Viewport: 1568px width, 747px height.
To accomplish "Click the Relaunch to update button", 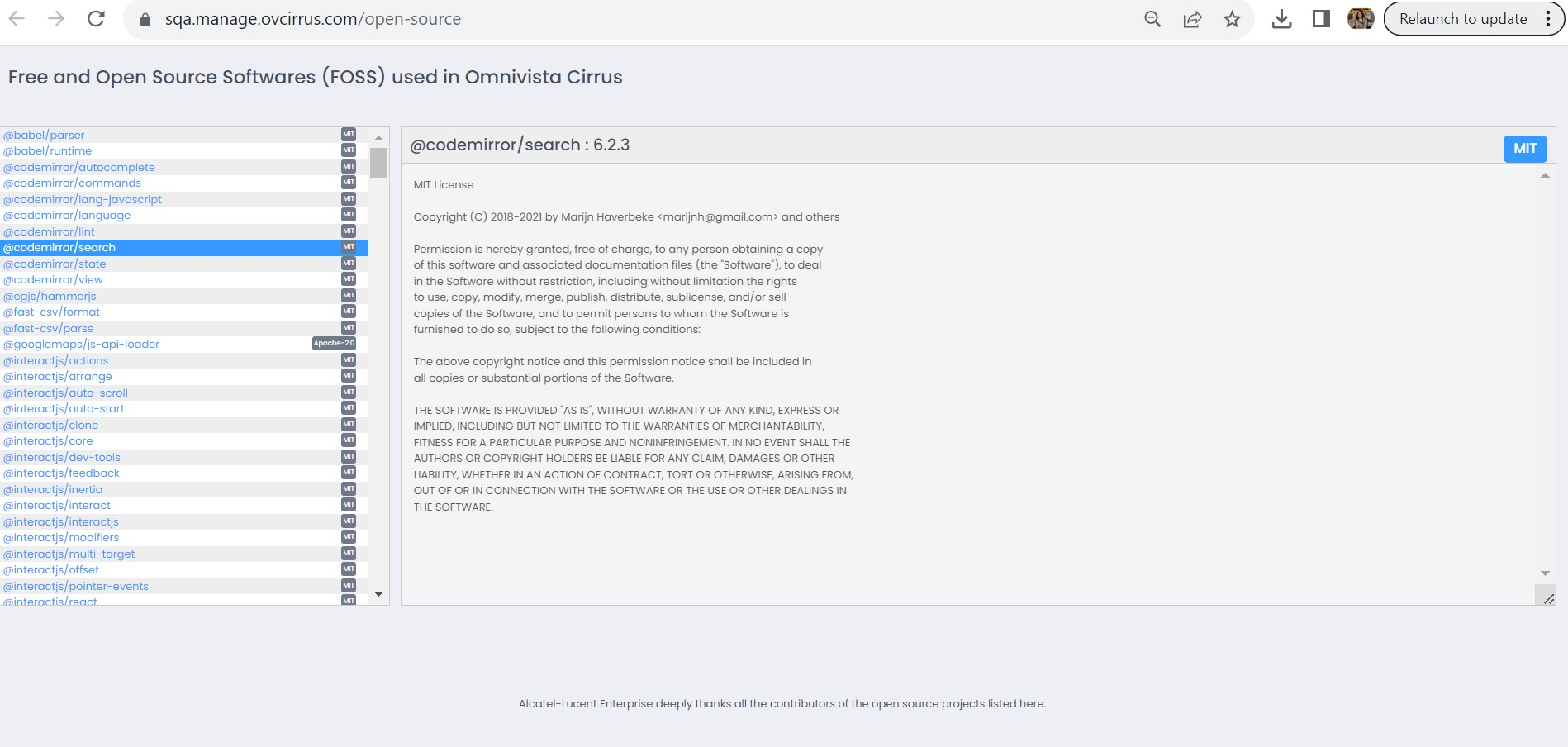I will tap(1462, 19).
